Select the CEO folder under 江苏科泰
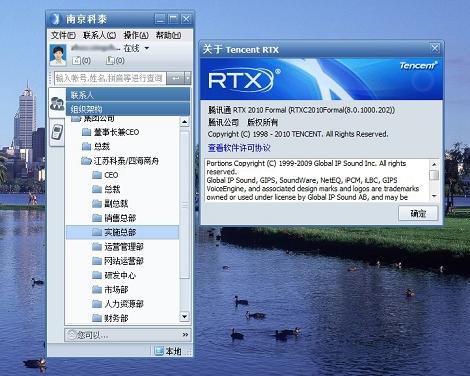Viewport: 470px width, 376px height. 105,175
